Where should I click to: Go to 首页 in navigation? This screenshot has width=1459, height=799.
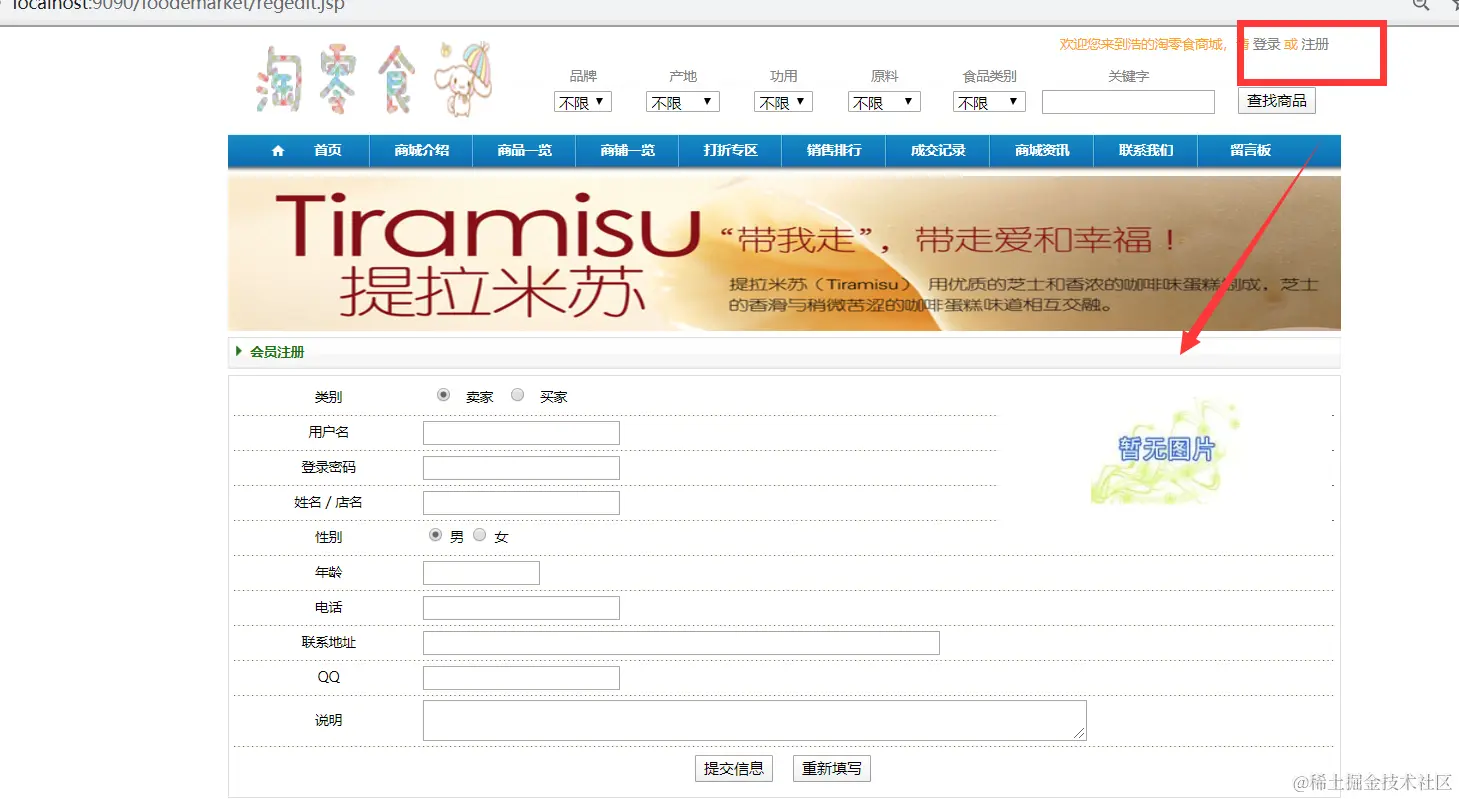click(x=328, y=151)
